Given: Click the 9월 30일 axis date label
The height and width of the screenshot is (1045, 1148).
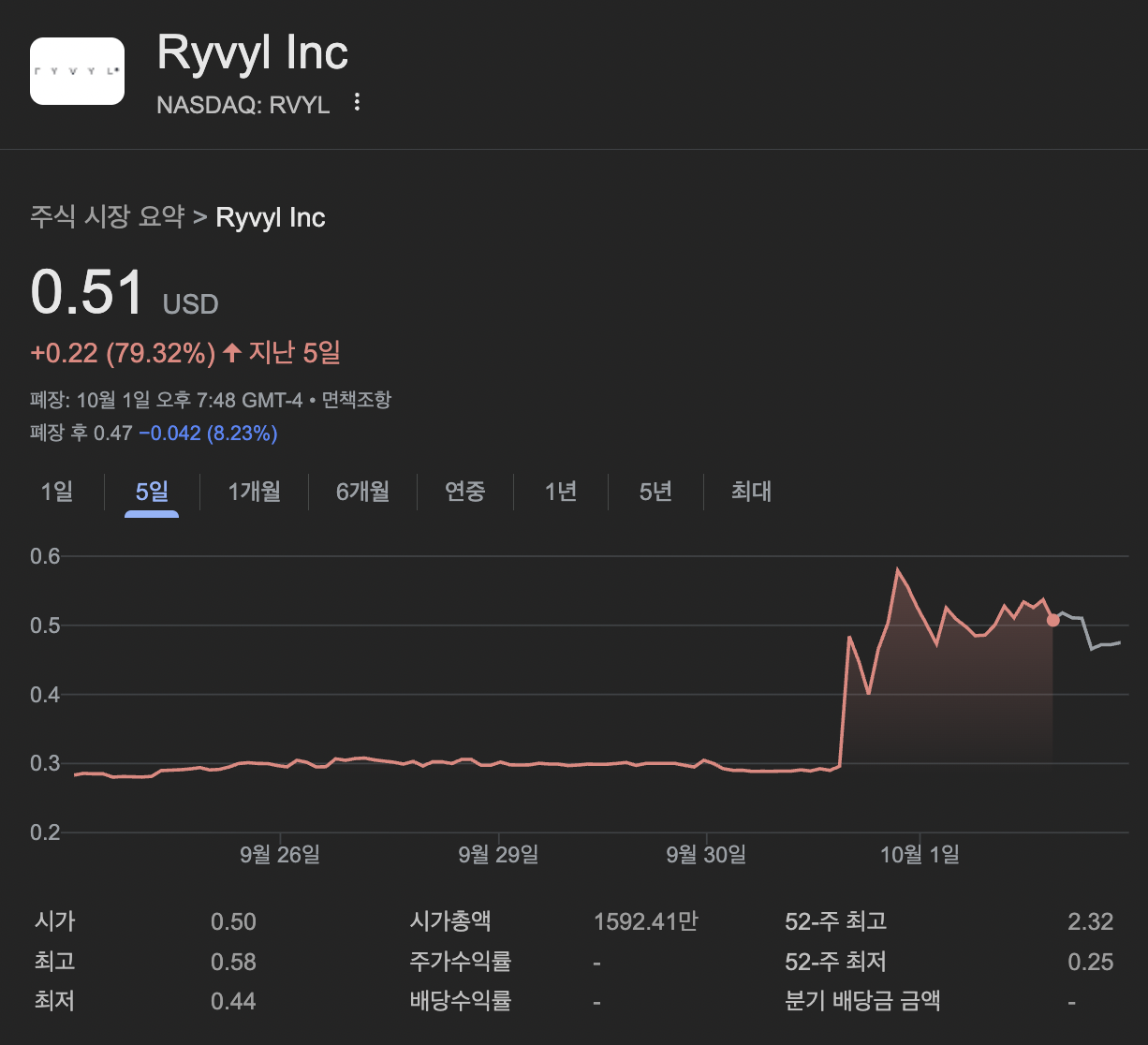Looking at the screenshot, I should coord(706,854).
